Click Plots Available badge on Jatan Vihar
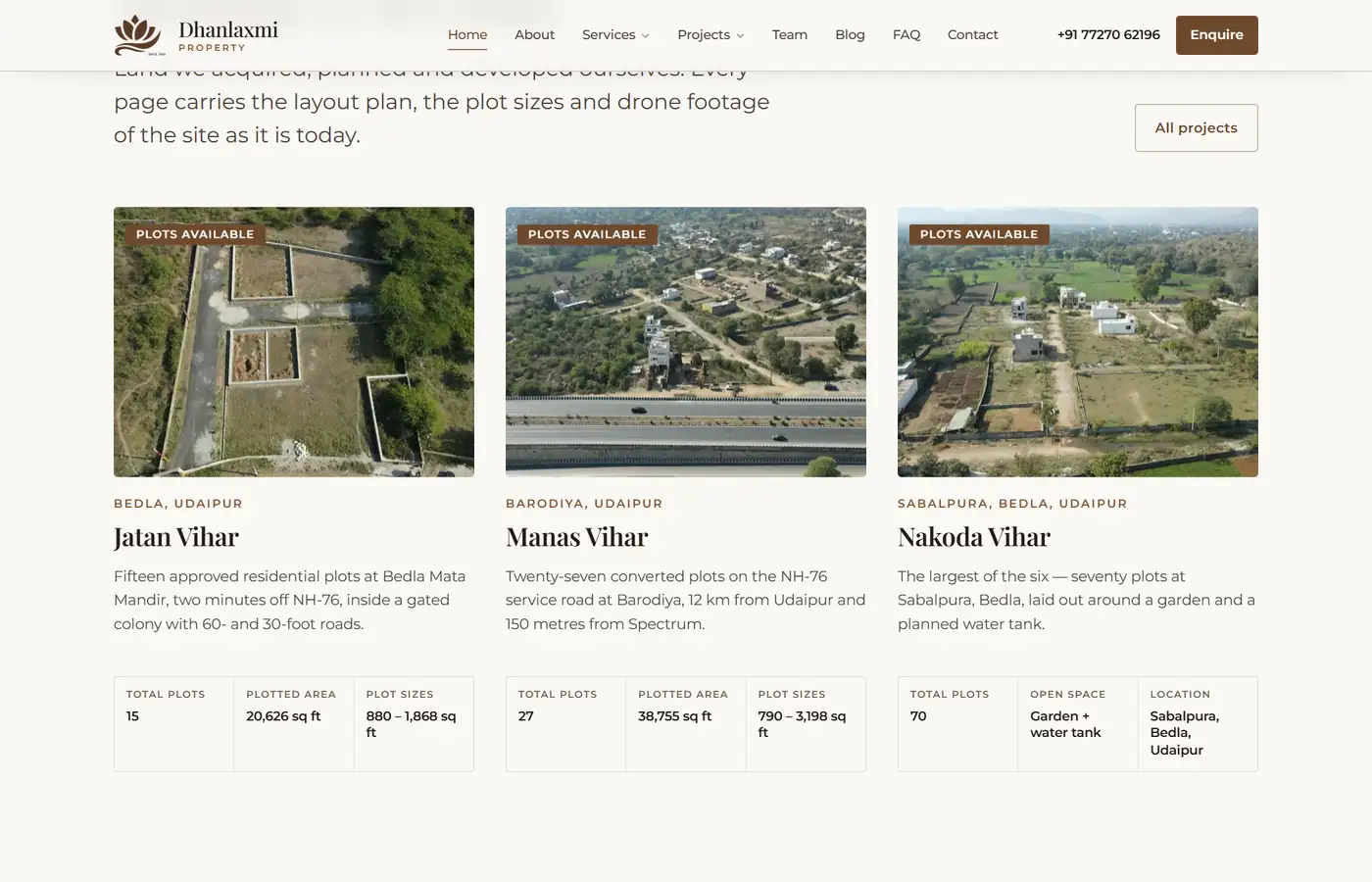1372x882 pixels. click(195, 234)
